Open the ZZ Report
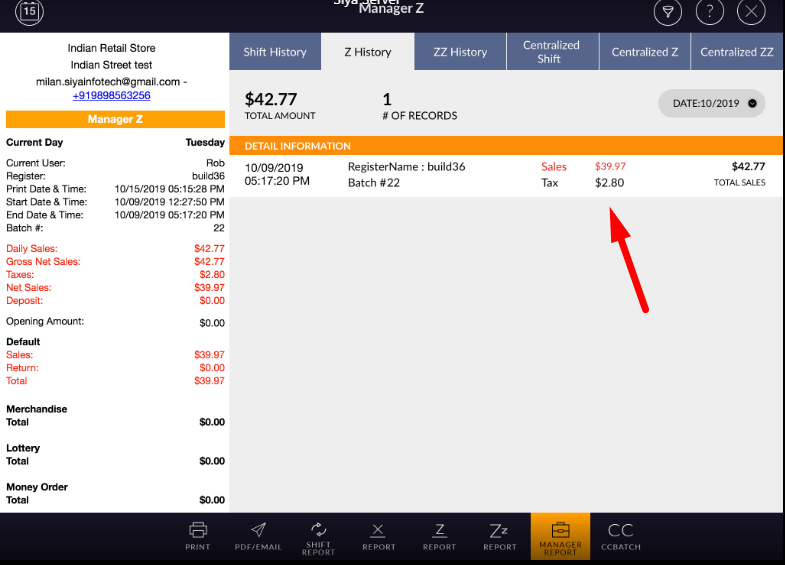 [499, 535]
